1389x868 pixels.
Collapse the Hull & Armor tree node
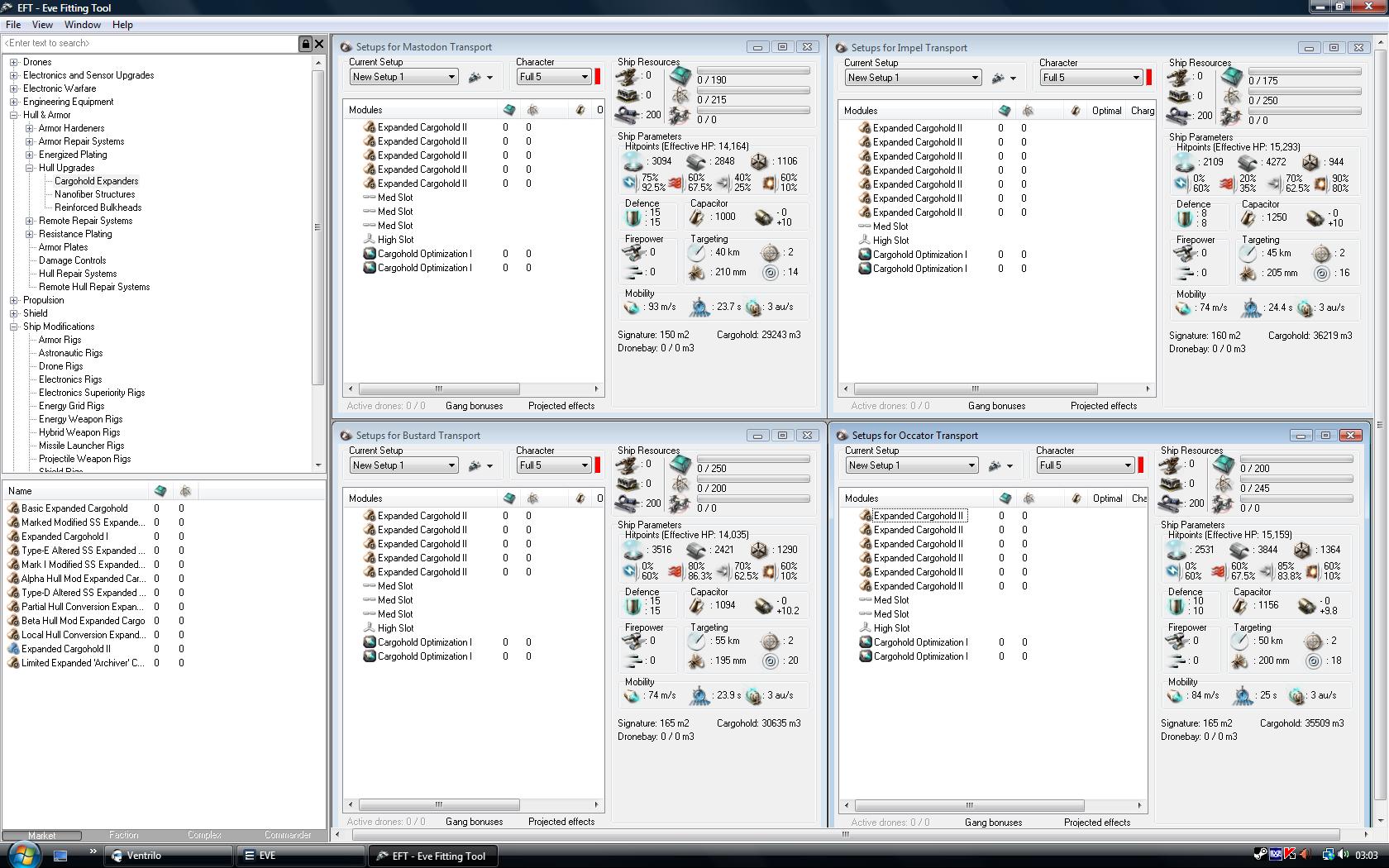coord(14,115)
